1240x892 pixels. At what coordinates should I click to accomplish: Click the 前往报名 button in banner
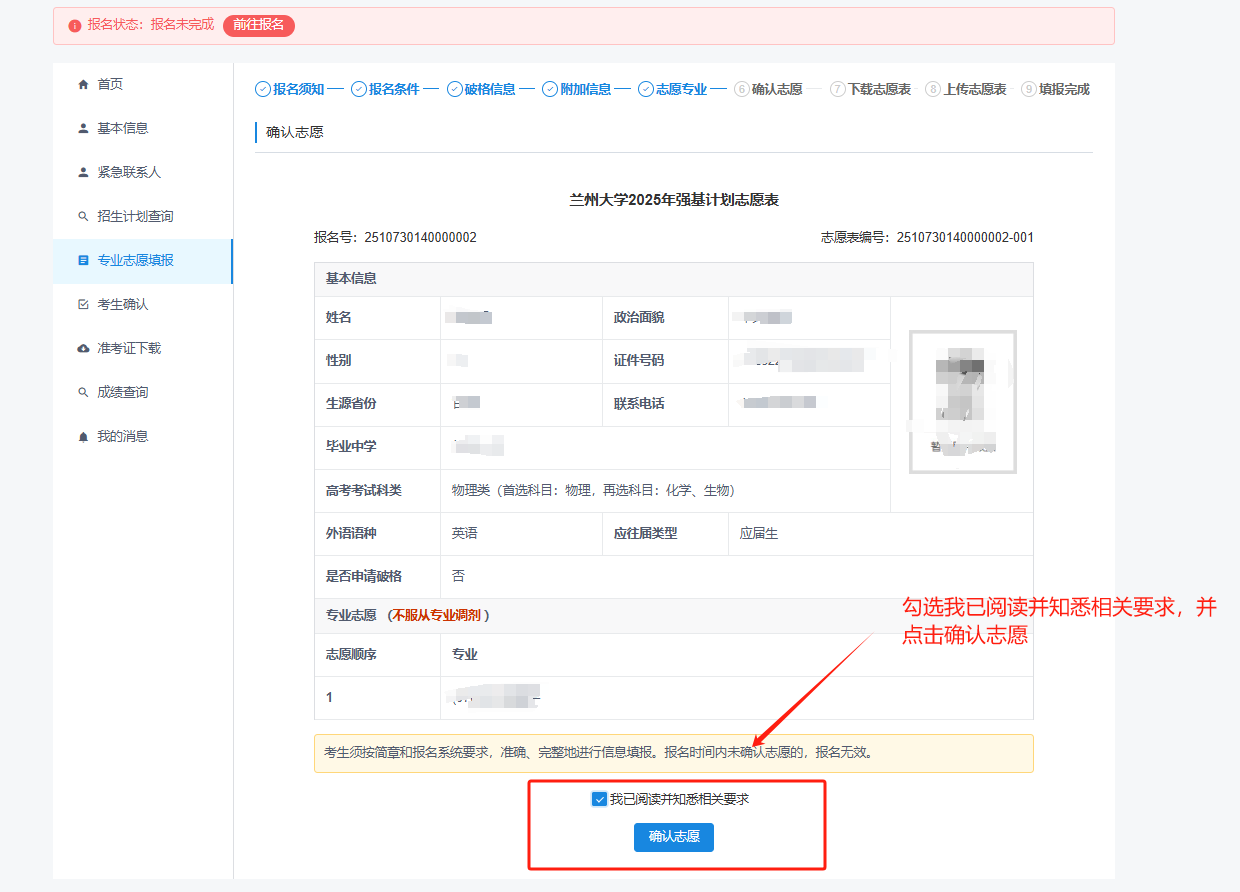tap(258, 25)
